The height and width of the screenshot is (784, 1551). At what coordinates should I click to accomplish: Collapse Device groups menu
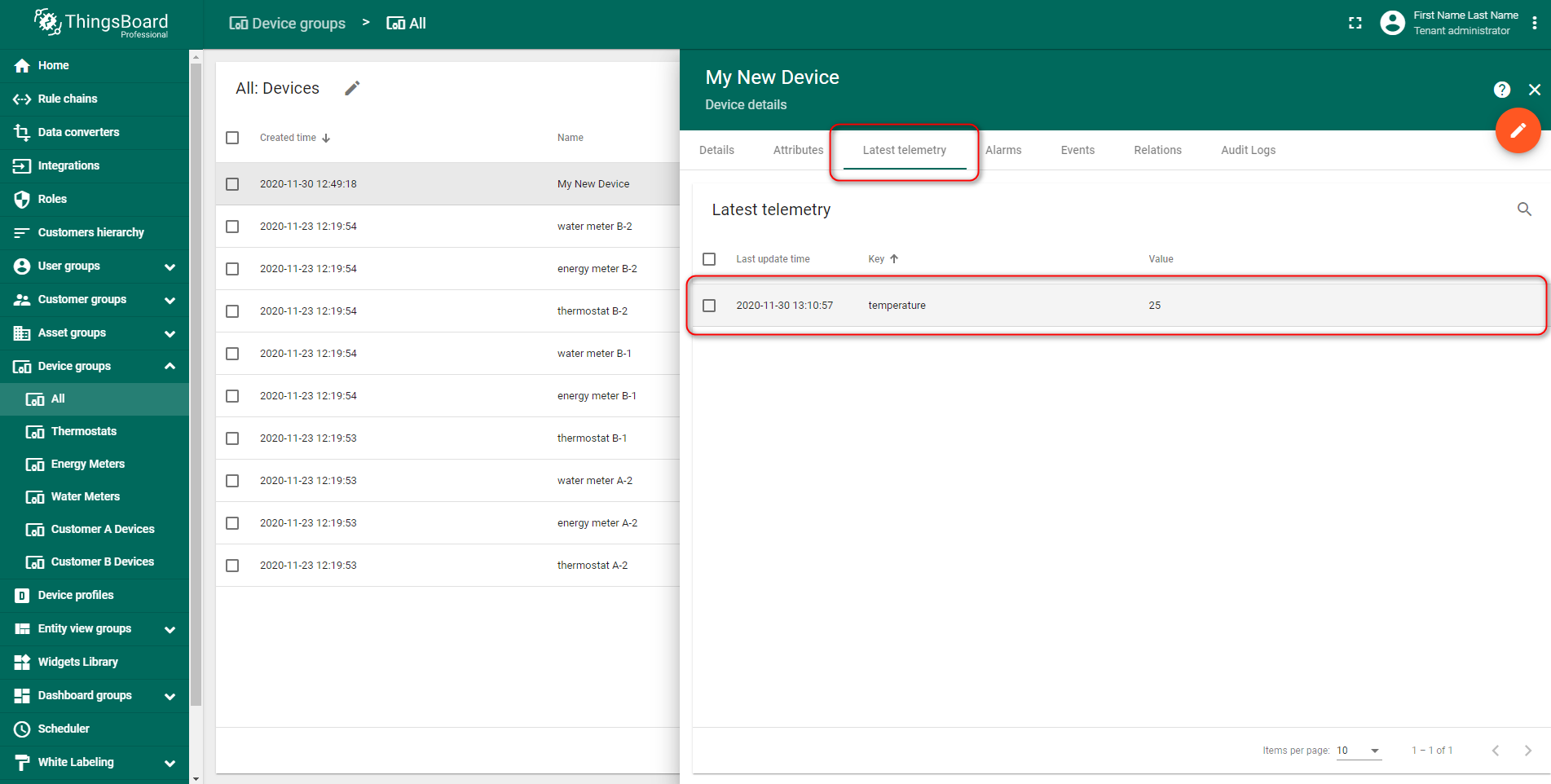[170, 366]
